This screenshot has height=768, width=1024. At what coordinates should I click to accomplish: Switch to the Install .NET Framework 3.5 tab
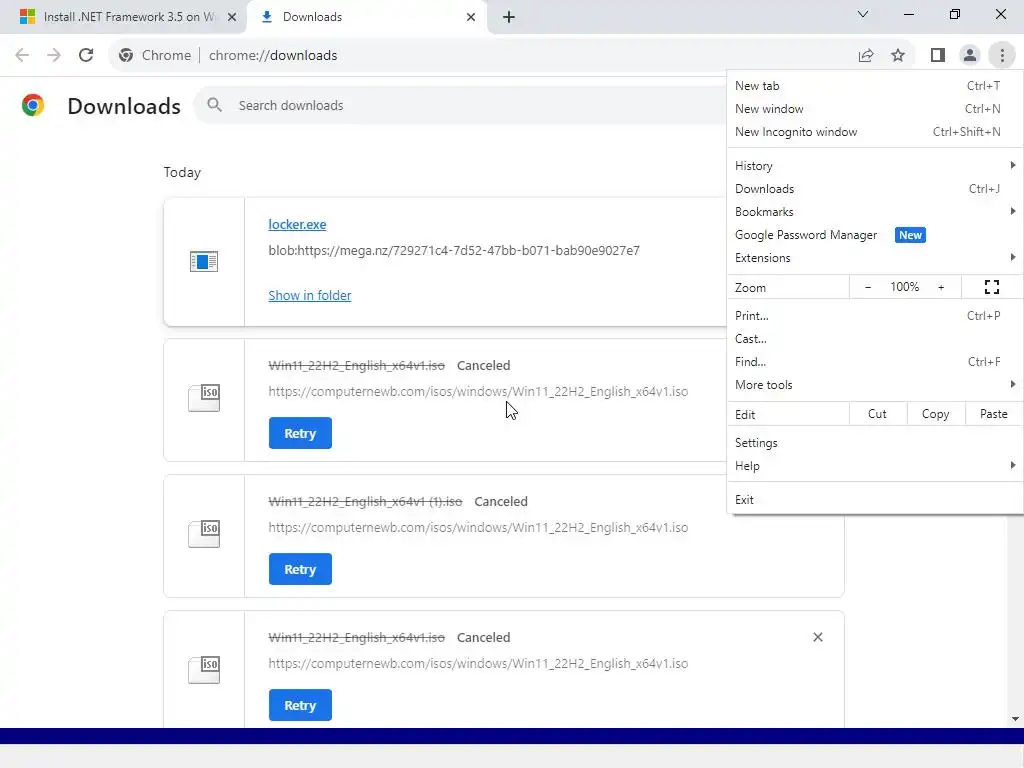pyautogui.click(x=123, y=17)
